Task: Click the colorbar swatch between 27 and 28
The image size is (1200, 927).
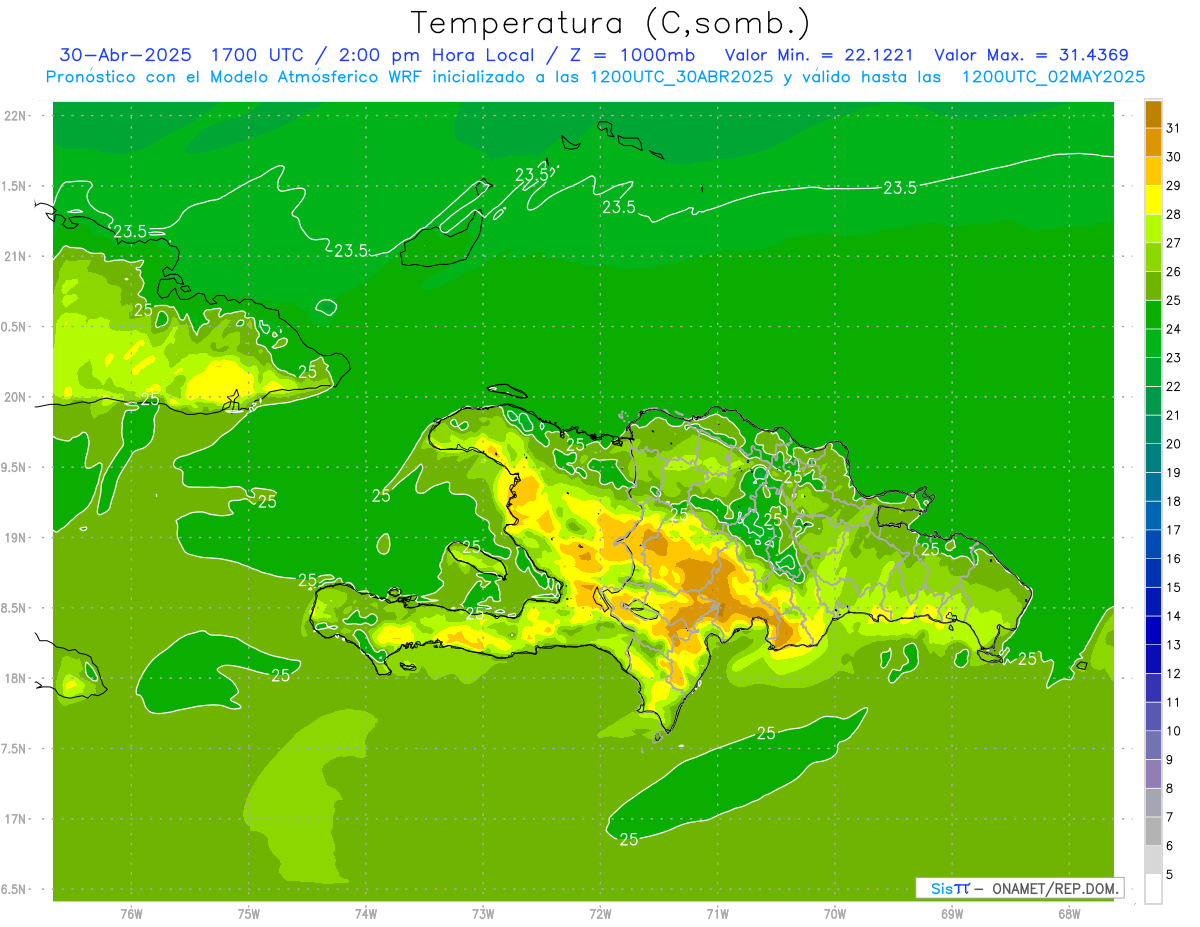Action: click(x=1153, y=228)
